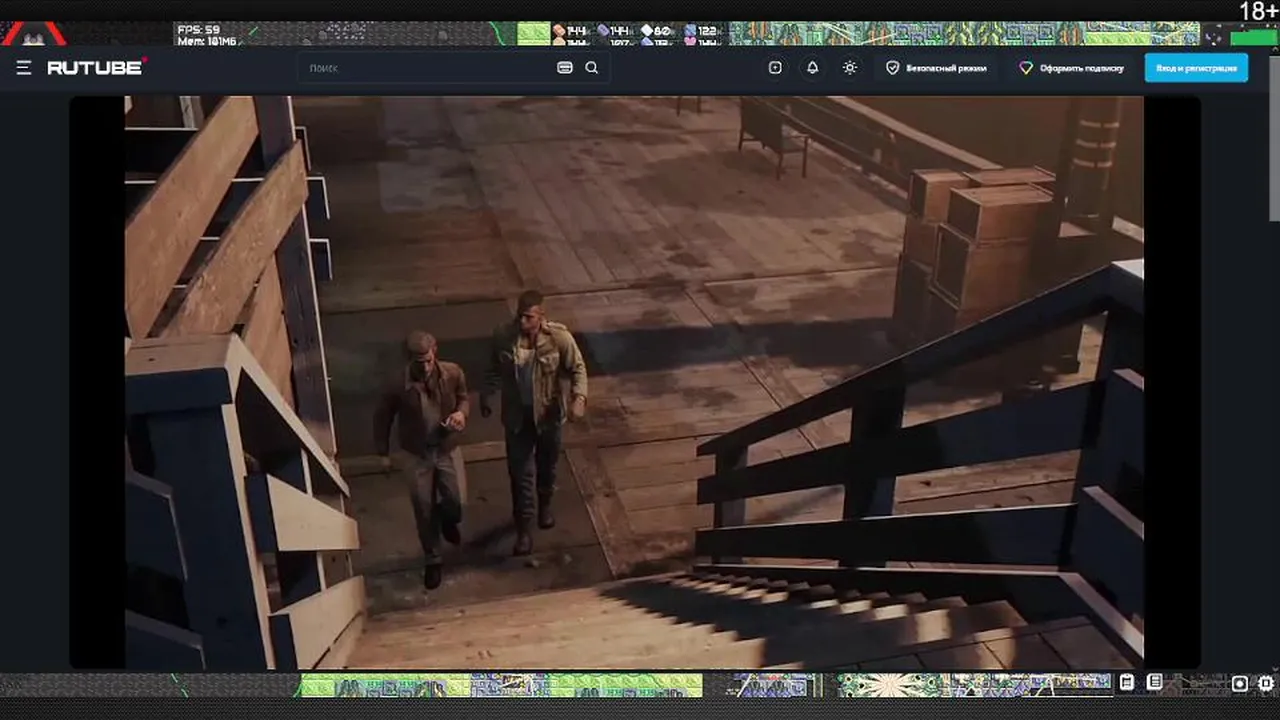Screen dimensions: 1280x720
Task: Go to the RUTUBE home logo
Action: (x=97, y=67)
